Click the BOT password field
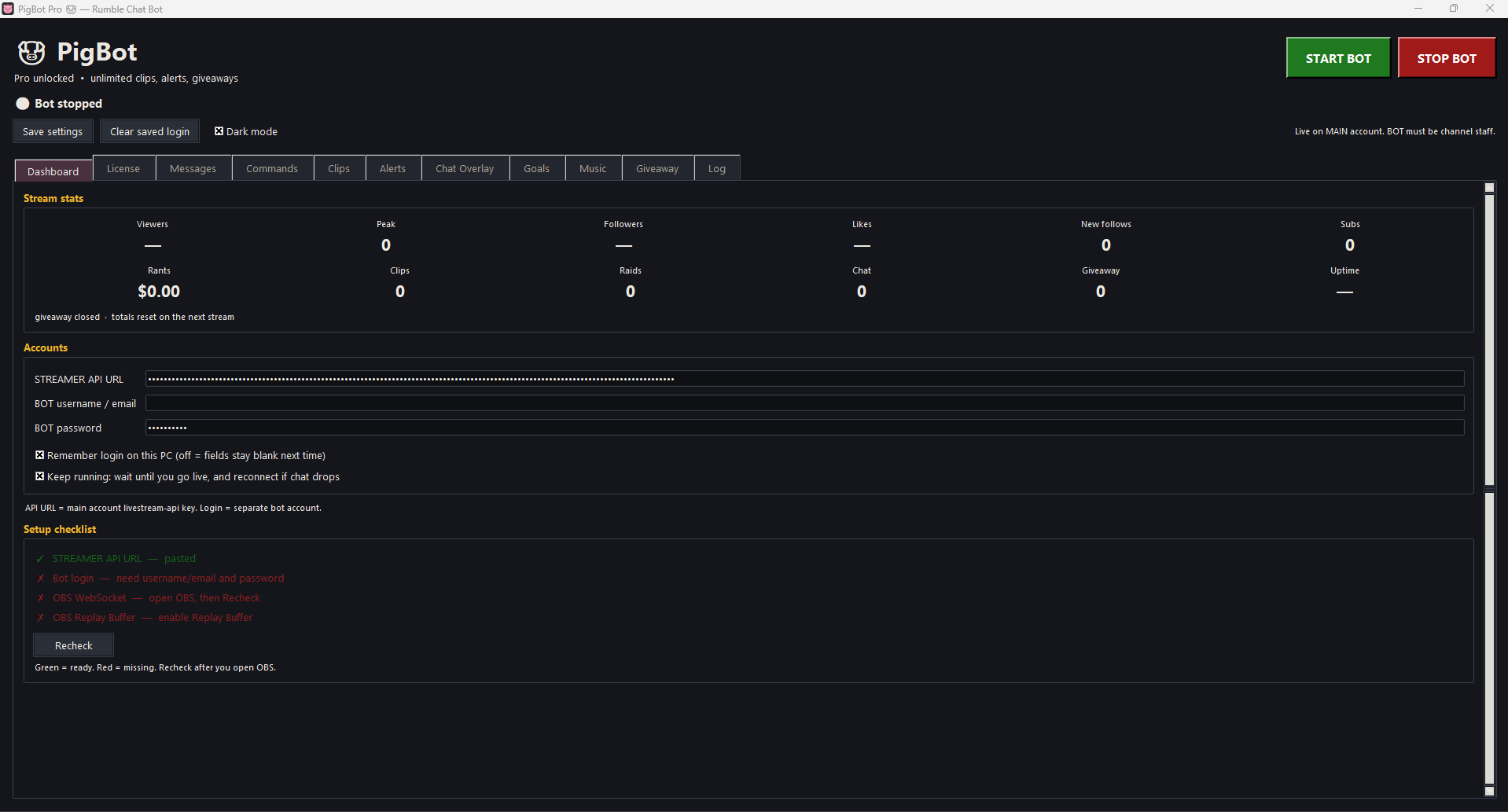Viewport: 1508px width, 812px height. 804,428
